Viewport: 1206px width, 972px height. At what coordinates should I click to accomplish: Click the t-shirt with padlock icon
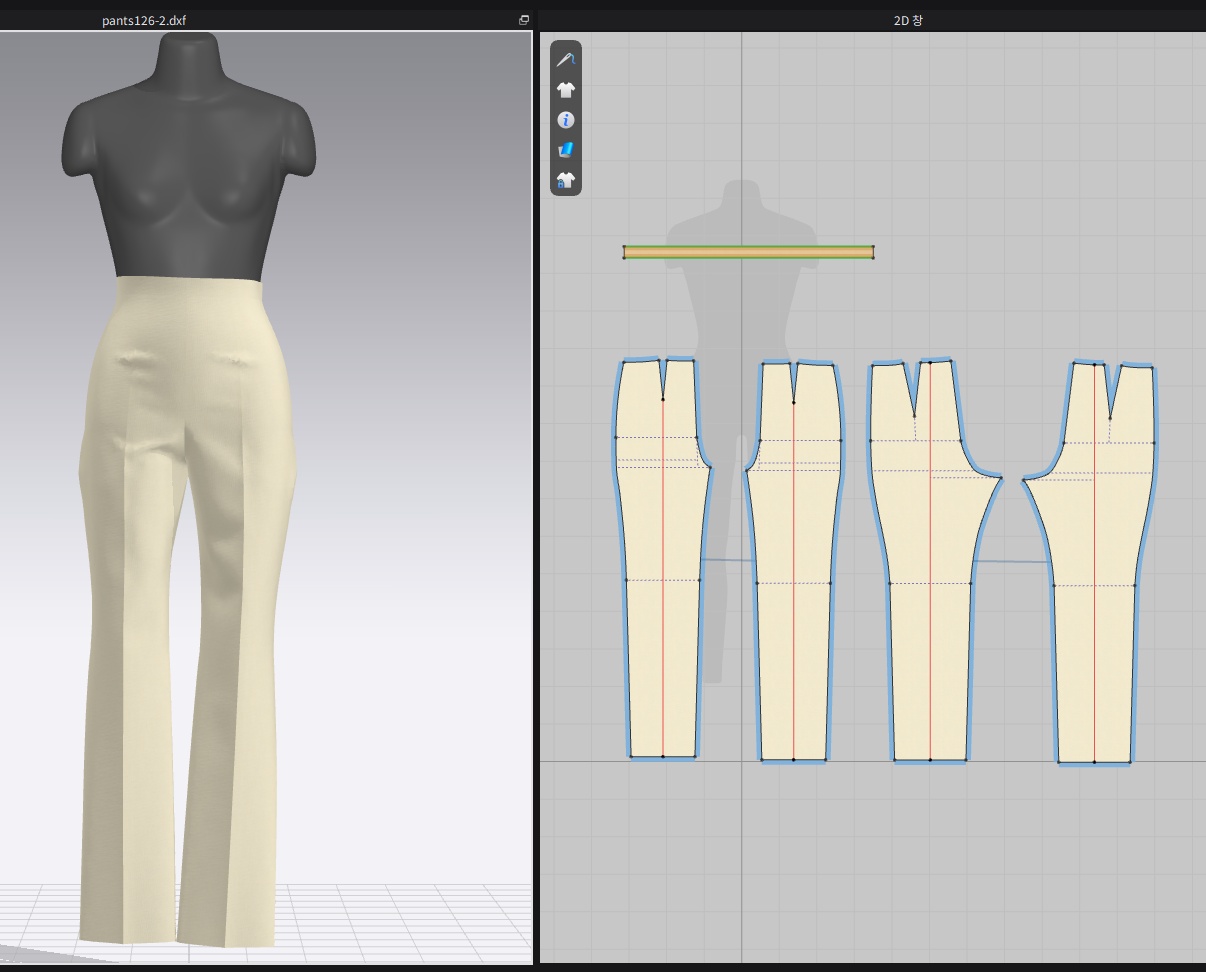pyautogui.click(x=566, y=180)
